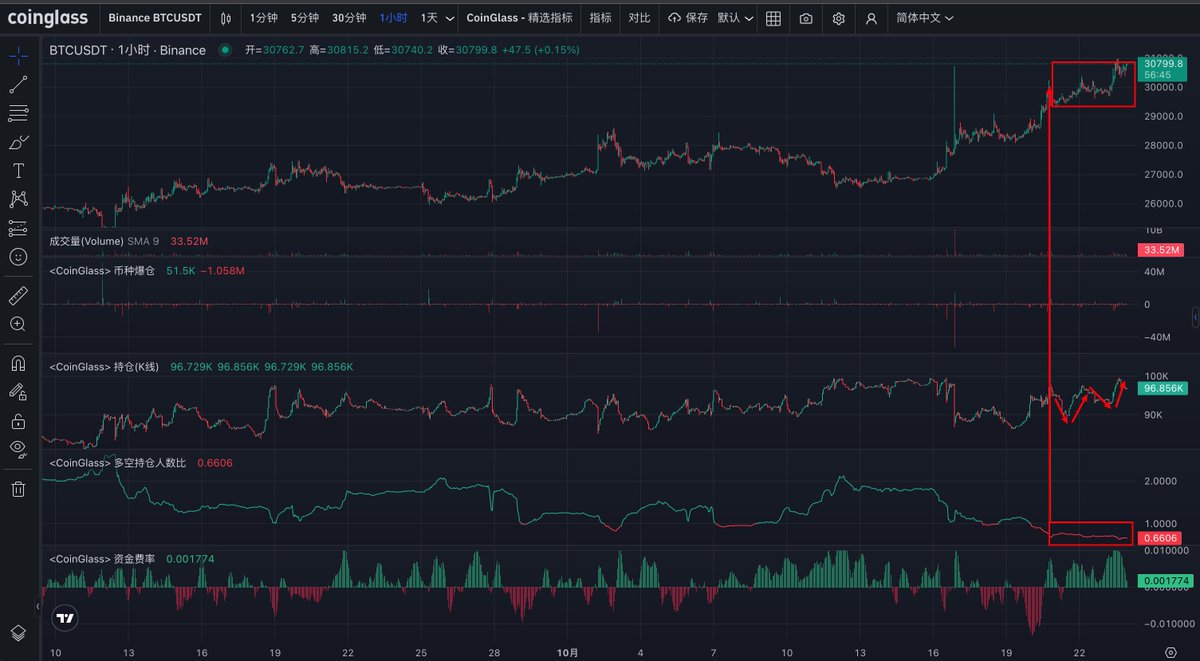Image resolution: width=1200 pixels, height=661 pixels.
Task: Take a chart snapshot with camera icon
Action: tap(806, 18)
